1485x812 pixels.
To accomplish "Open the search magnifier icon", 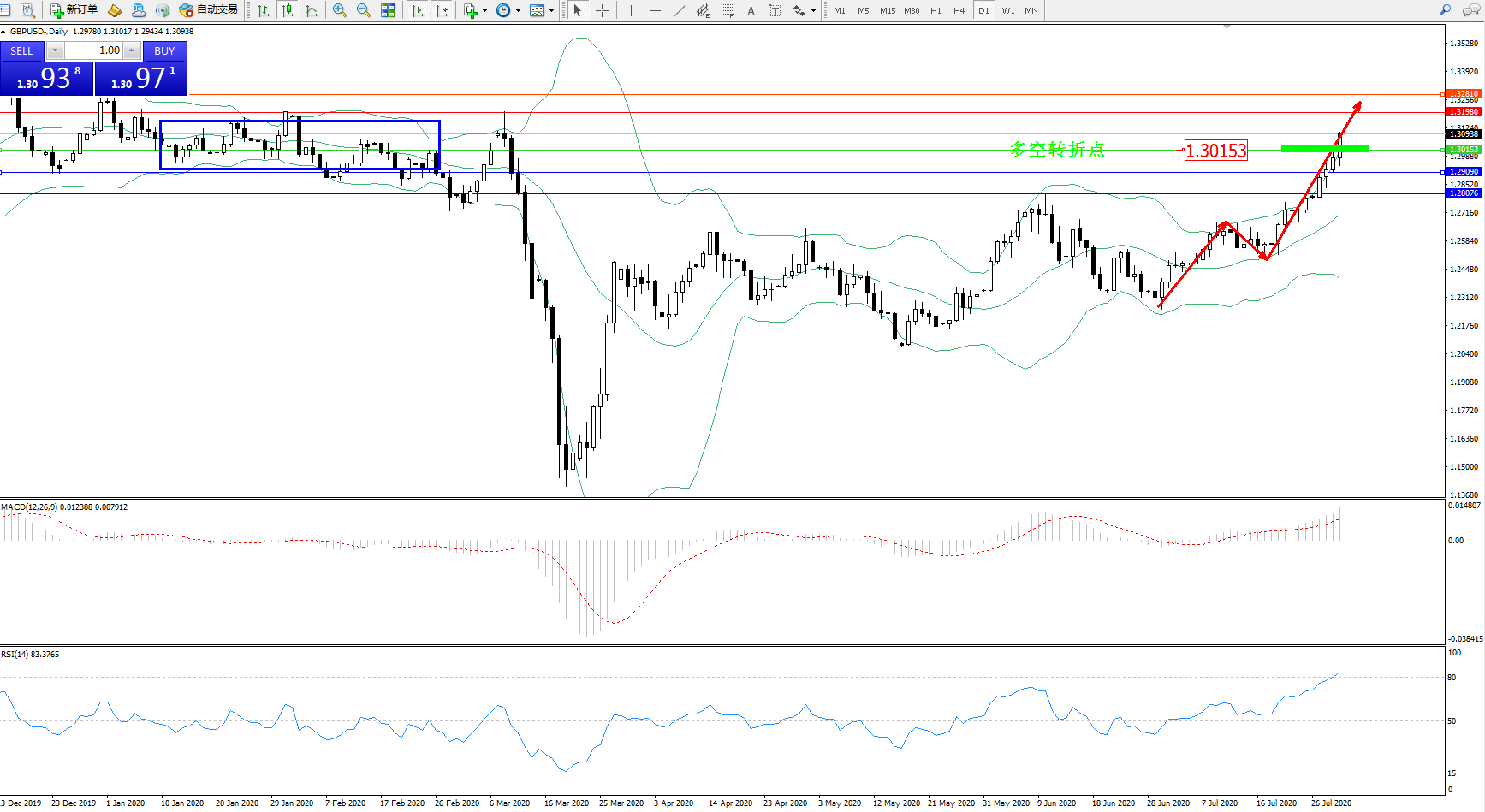I will (x=1446, y=10).
